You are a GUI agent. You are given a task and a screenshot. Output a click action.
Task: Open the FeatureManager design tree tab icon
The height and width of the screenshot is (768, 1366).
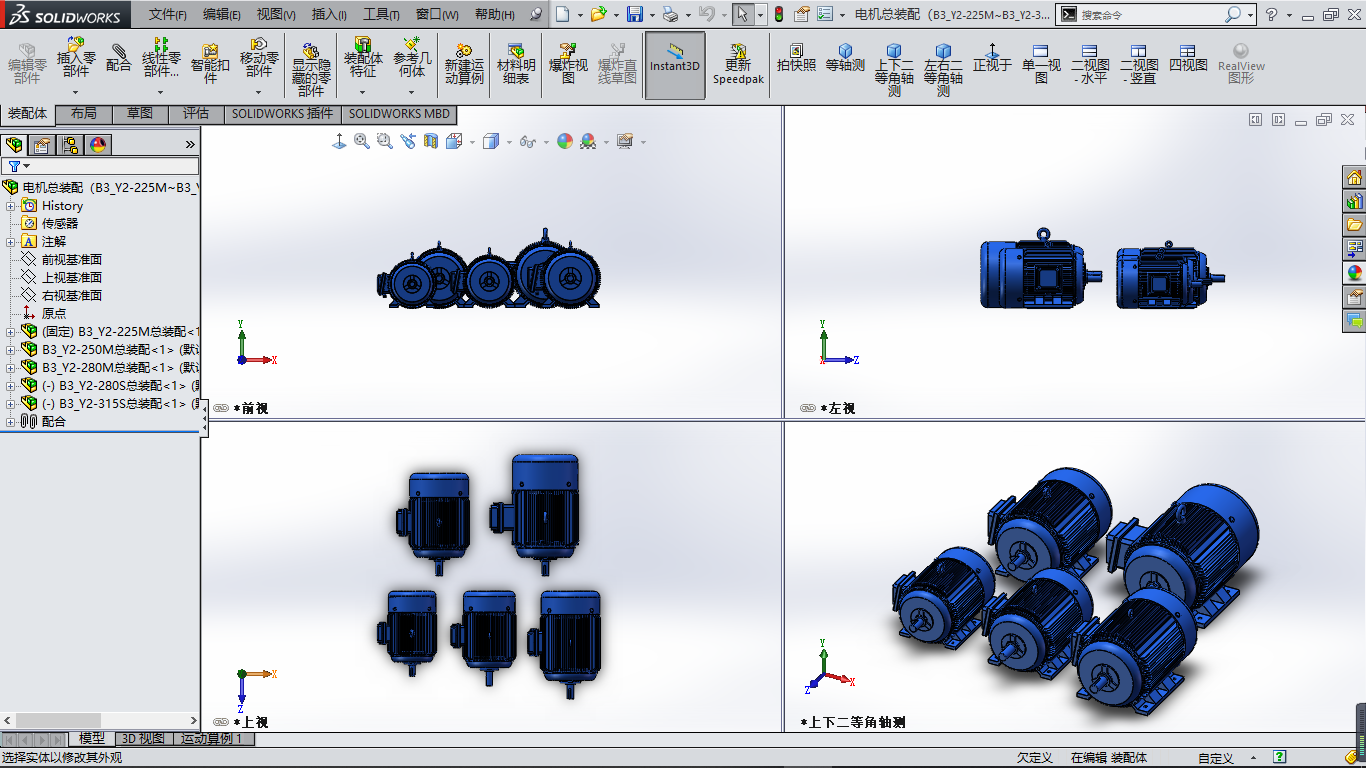(x=14, y=145)
